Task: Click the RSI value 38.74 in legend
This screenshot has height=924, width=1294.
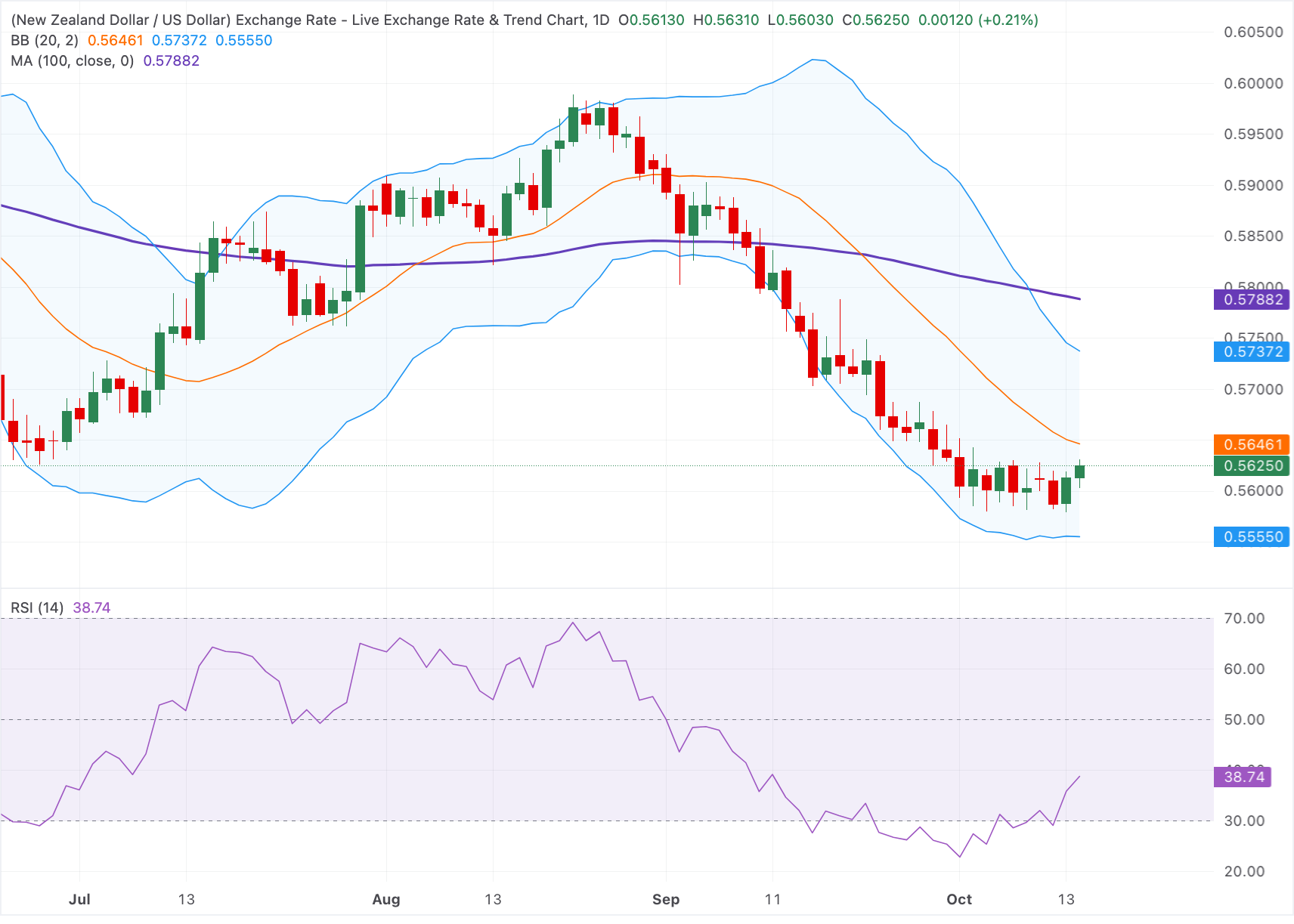Action: (91, 607)
